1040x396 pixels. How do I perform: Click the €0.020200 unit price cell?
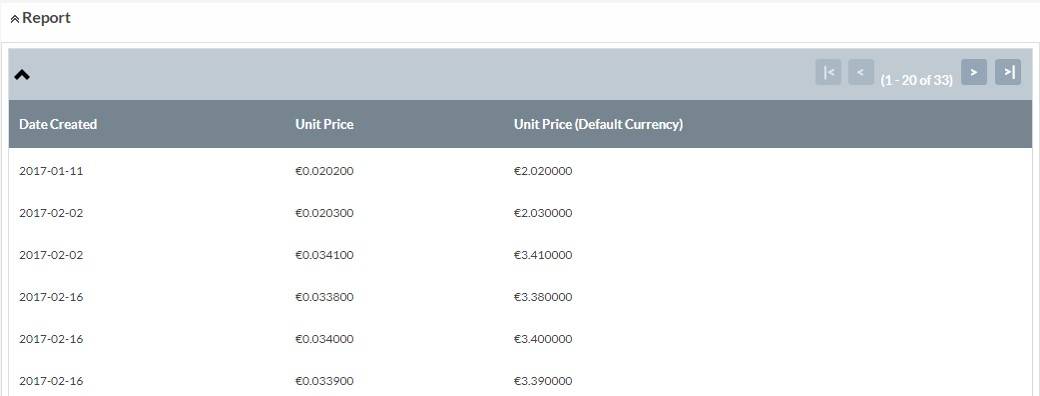[x=324, y=171]
